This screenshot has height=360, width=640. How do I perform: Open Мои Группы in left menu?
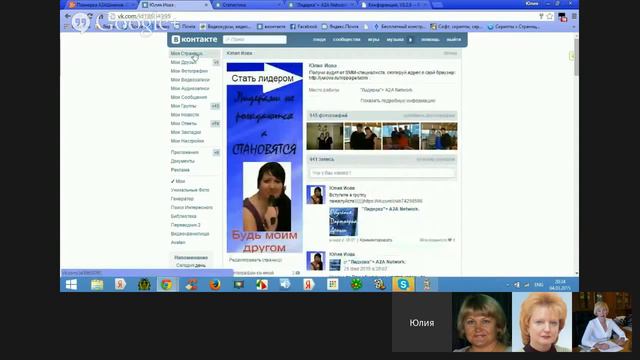click(x=183, y=106)
